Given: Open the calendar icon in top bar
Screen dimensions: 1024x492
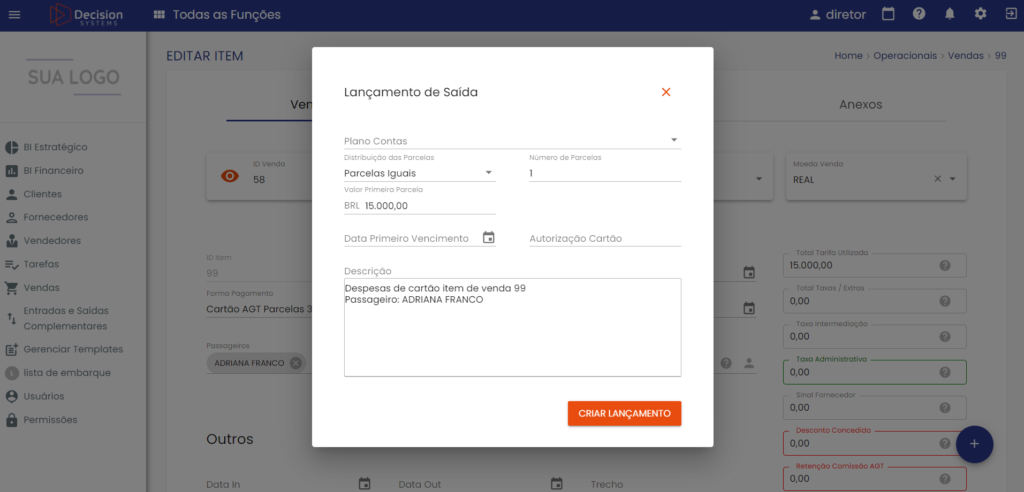Looking at the screenshot, I should pos(888,14).
